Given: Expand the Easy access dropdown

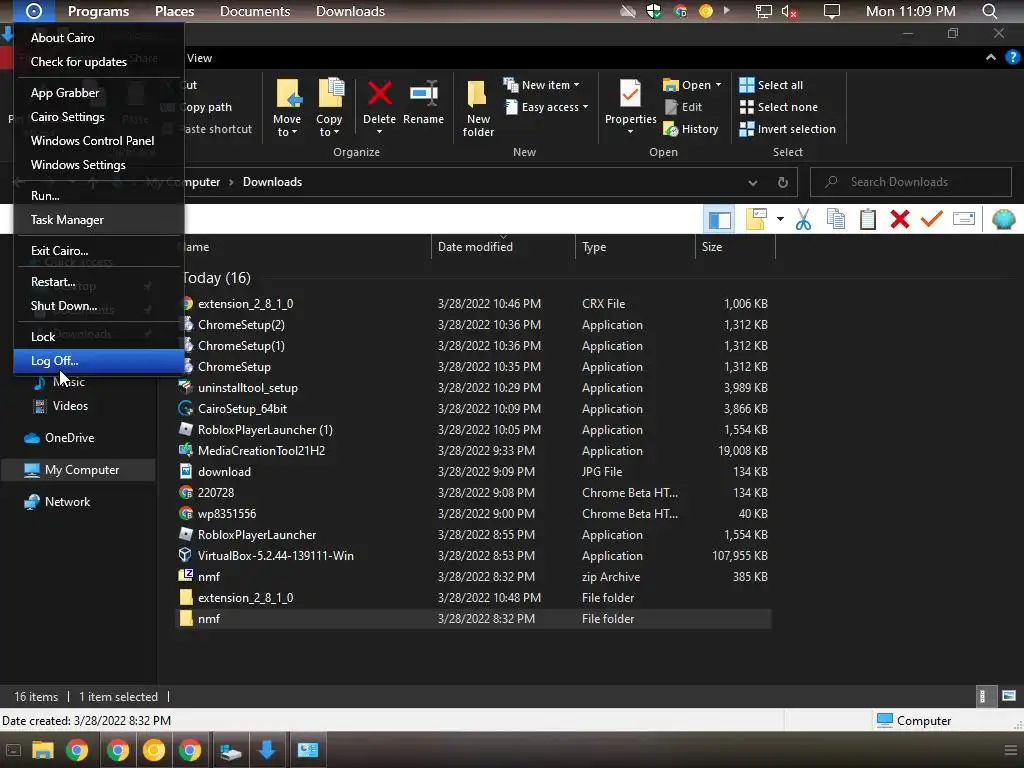Looking at the screenshot, I should [x=585, y=107].
